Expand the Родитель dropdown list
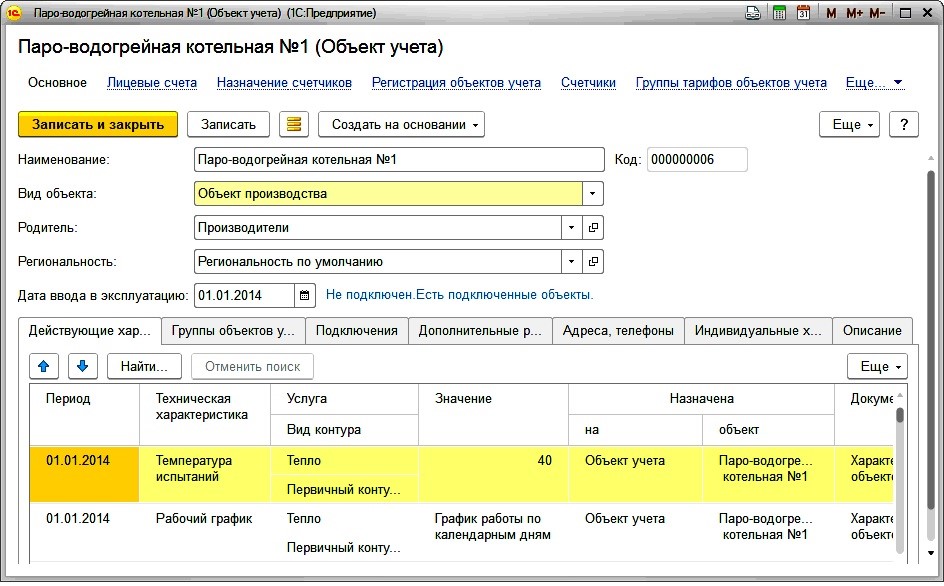Viewport: 944px width, 586px height. pos(571,228)
